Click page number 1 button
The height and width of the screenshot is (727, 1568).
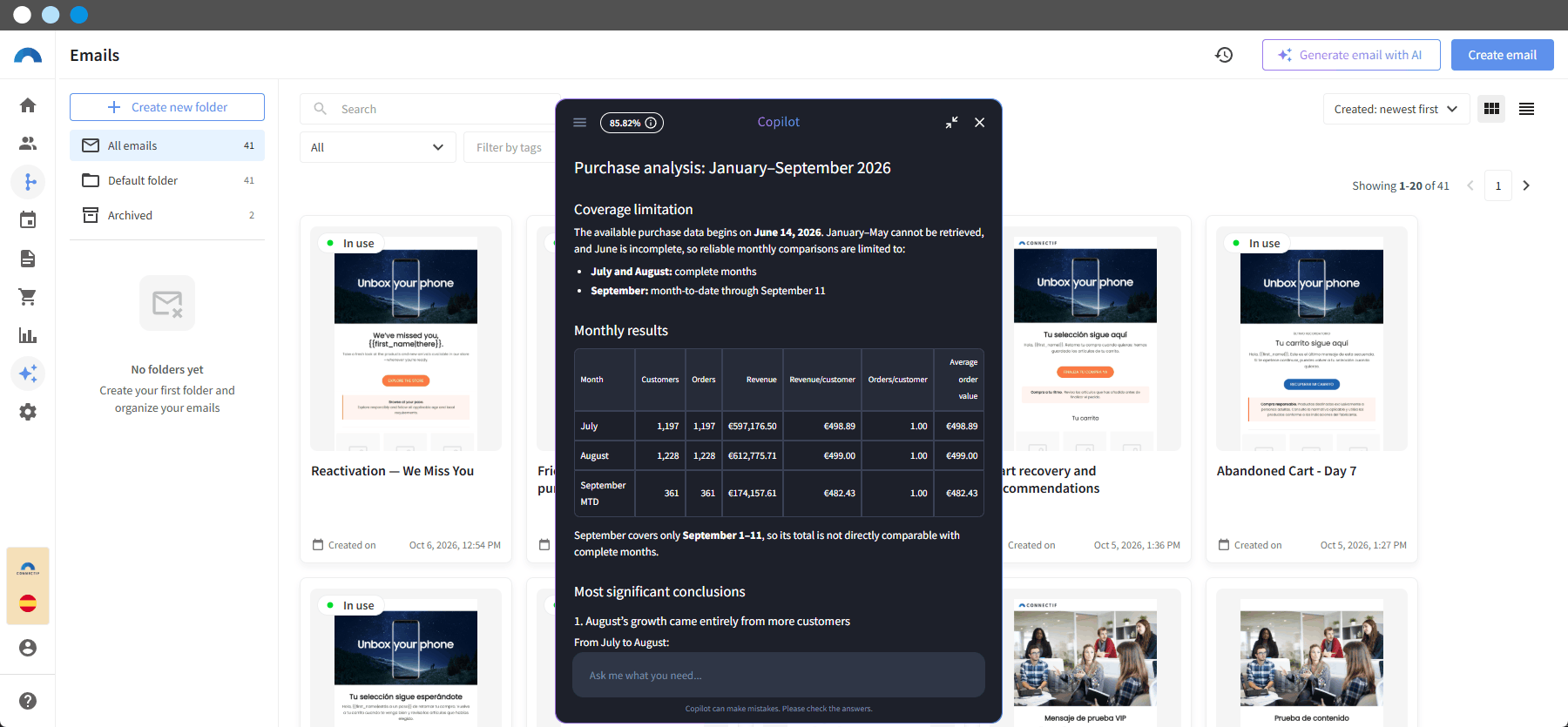pos(1498,185)
